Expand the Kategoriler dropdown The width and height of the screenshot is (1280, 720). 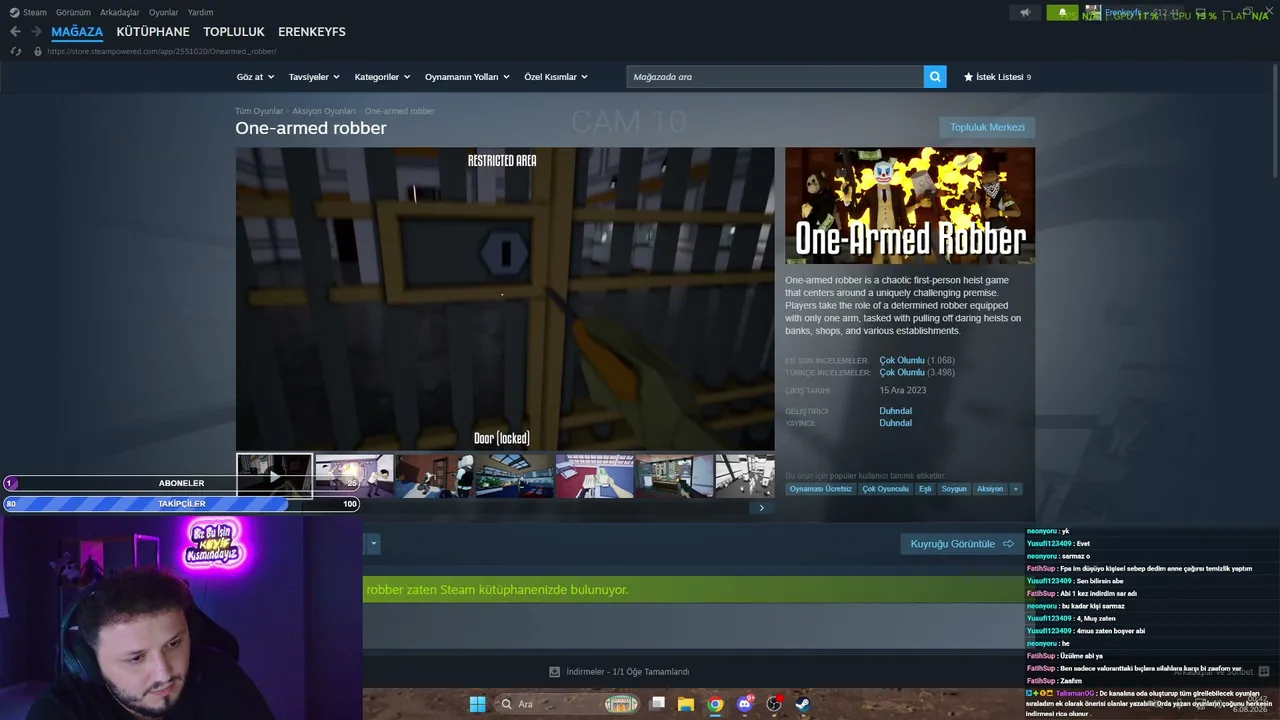pyautogui.click(x=382, y=77)
